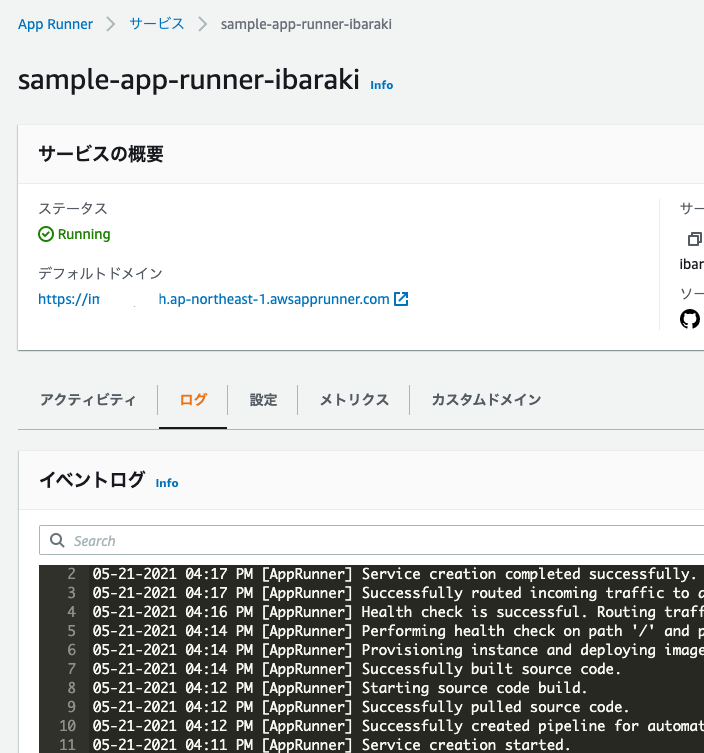
Task: Click the サービスの概要 panel heading
Action: (x=101, y=154)
